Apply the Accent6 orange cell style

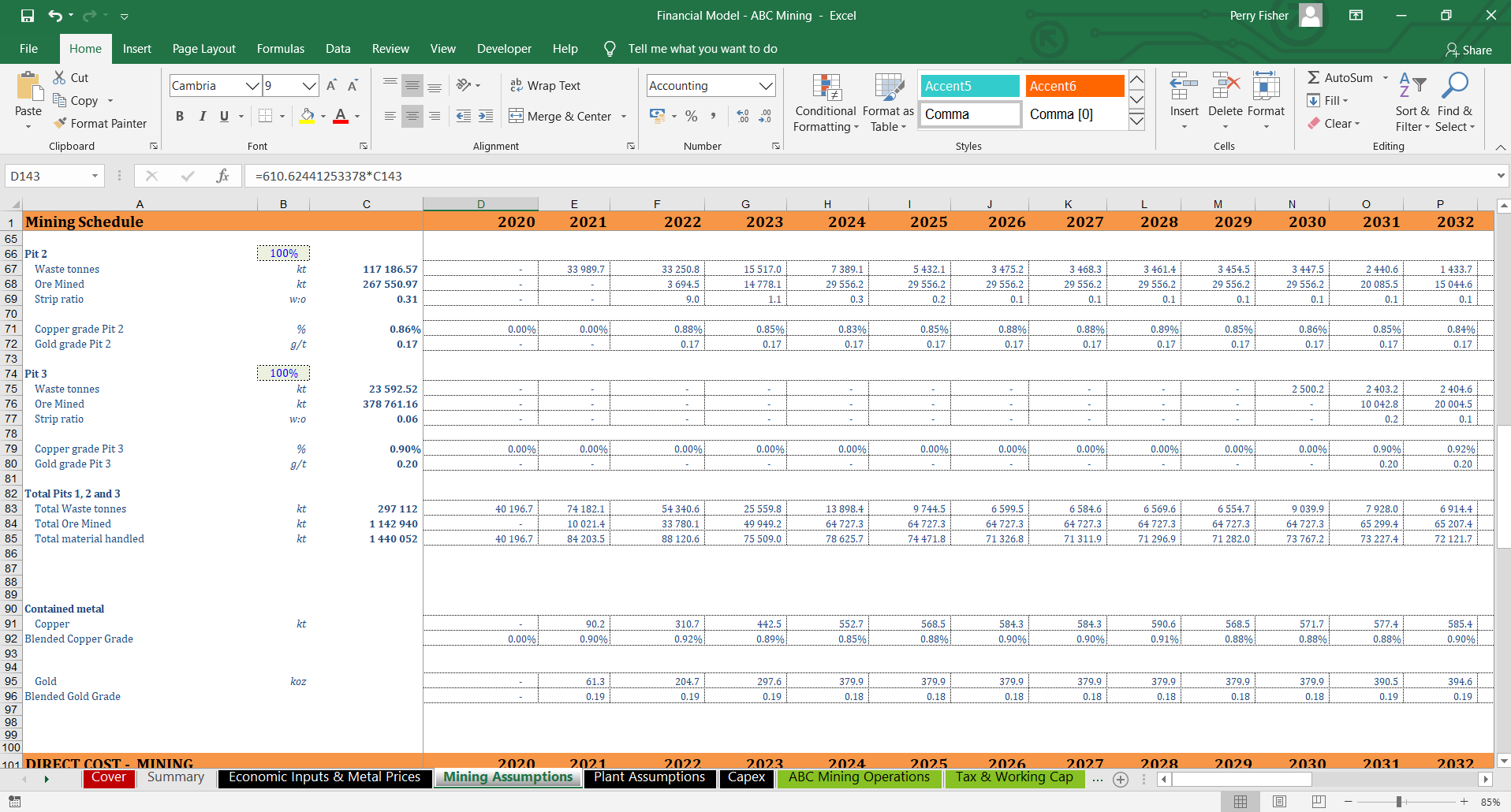pos(1075,86)
